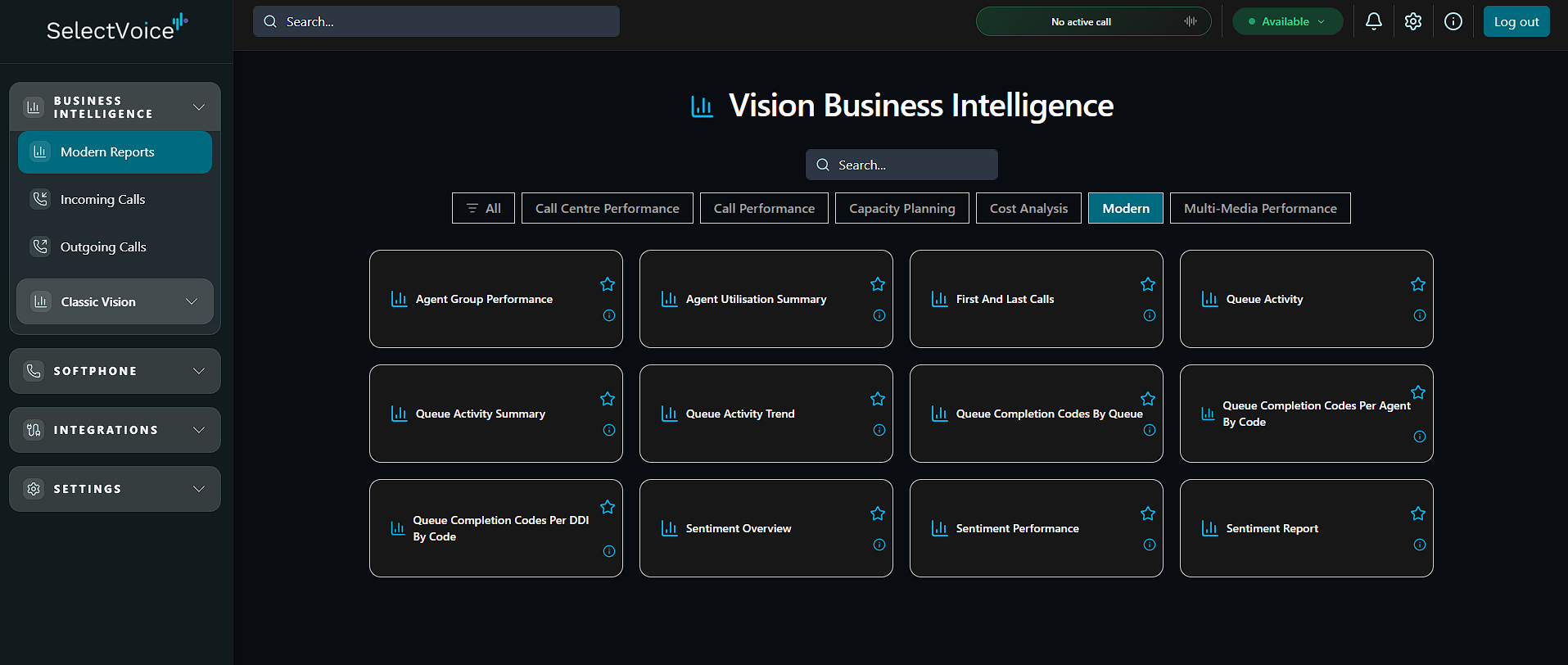
Task: Favorite the Agent Group Performance report
Action: click(x=608, y=284)
